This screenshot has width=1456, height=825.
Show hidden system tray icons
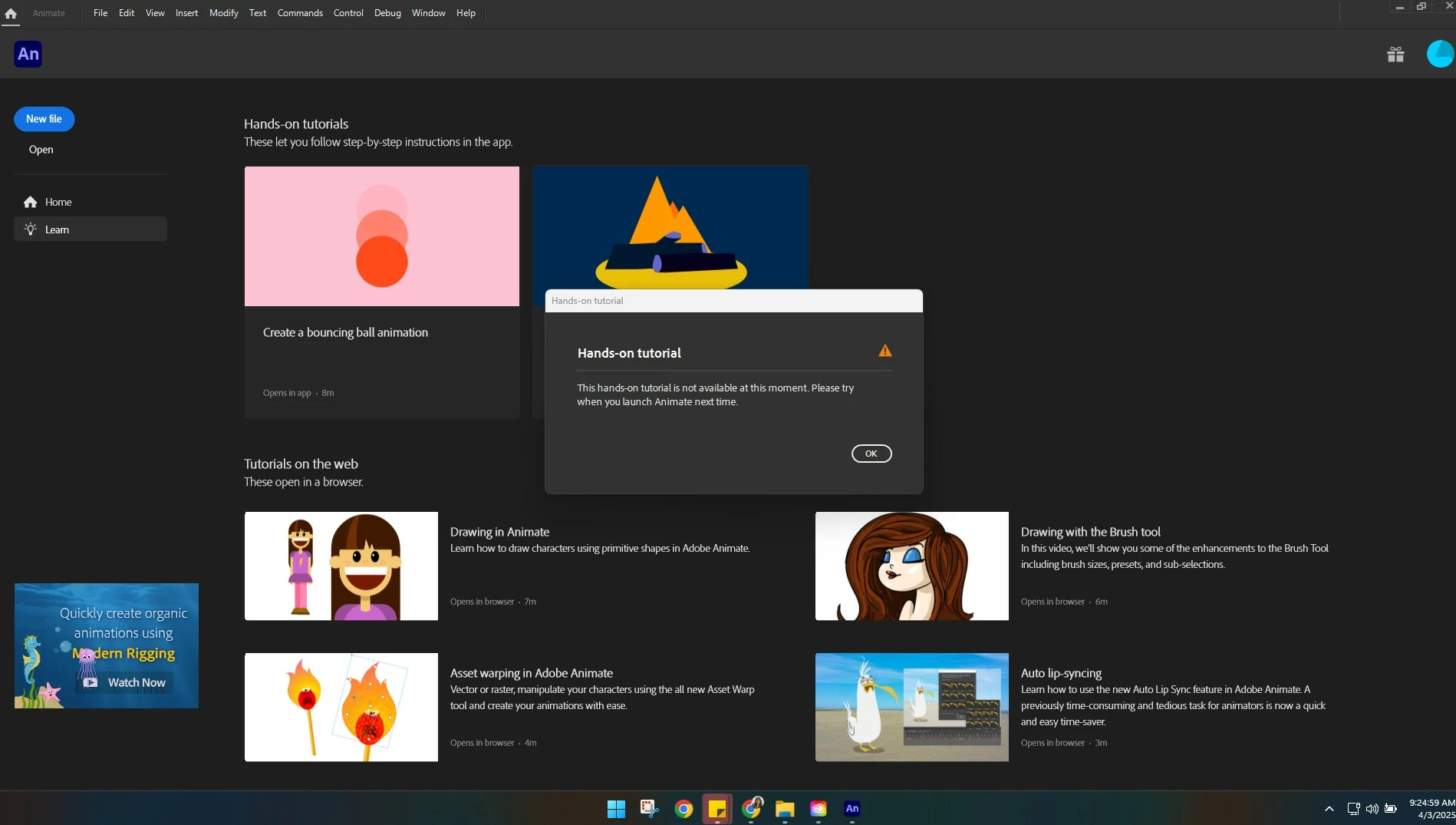pyautogui.click(x=1329, y=809)
